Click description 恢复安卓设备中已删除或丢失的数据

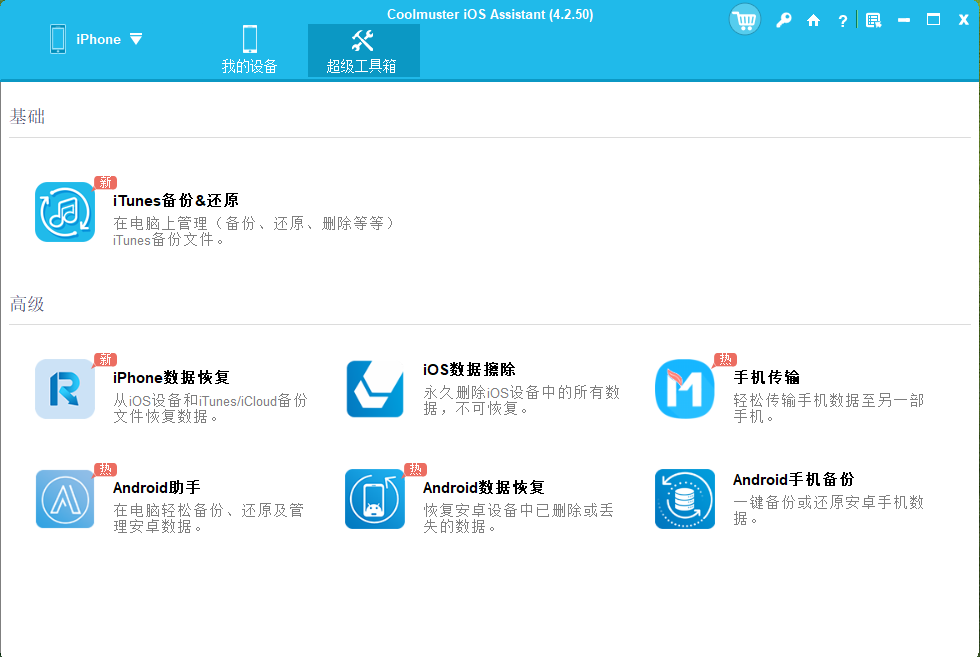tap(518, 518)
